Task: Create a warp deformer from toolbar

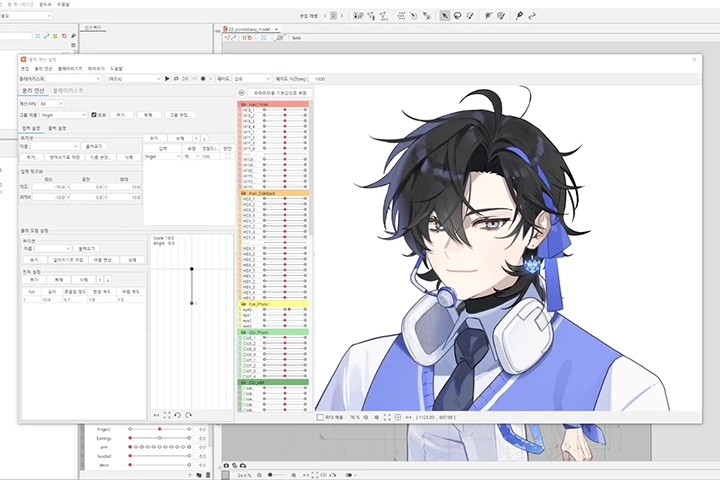Action: 401,16
